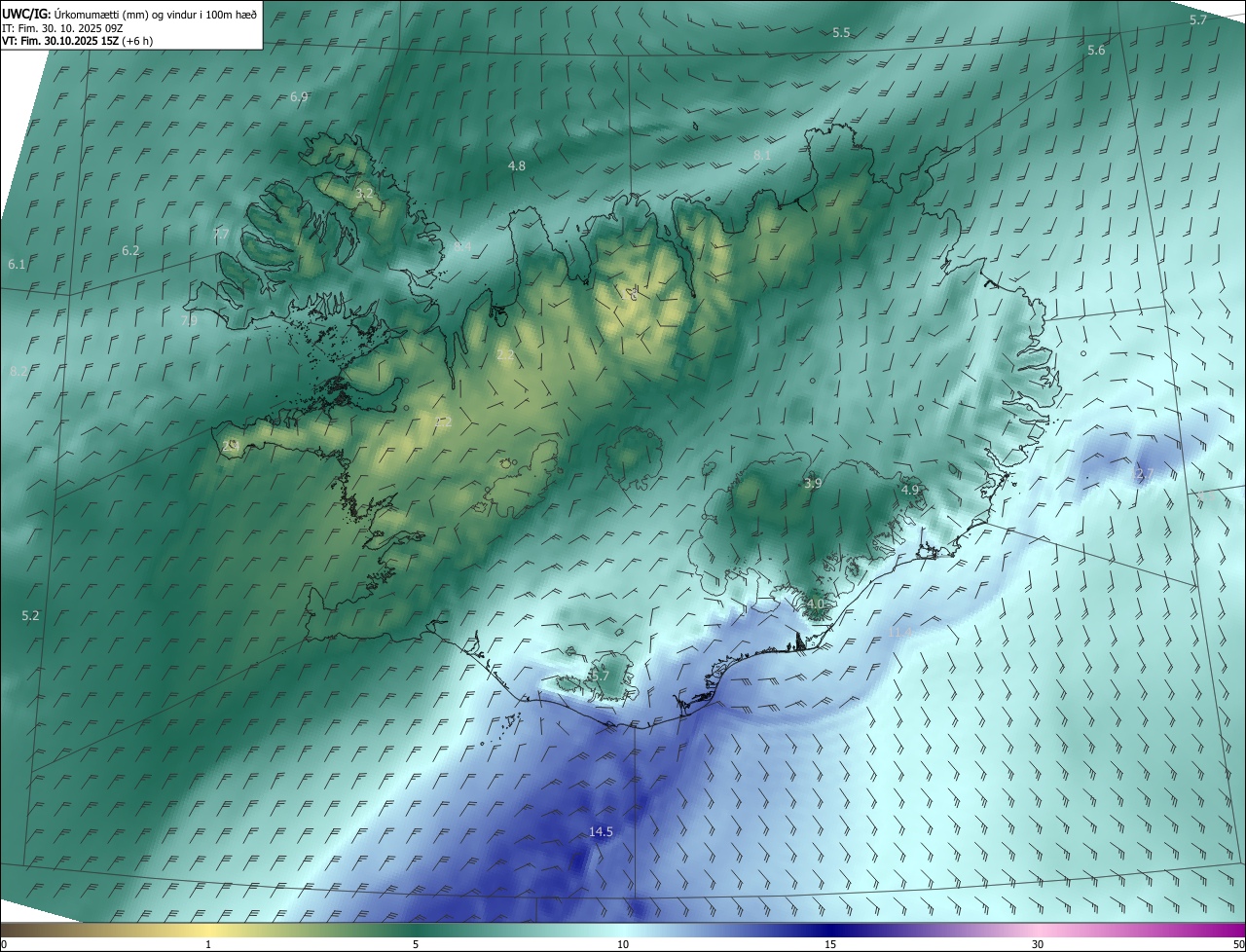Select the 3.9 label on Vatnajökull glacier
Viewport: 1246px width, 952px height.
[813, 483]
